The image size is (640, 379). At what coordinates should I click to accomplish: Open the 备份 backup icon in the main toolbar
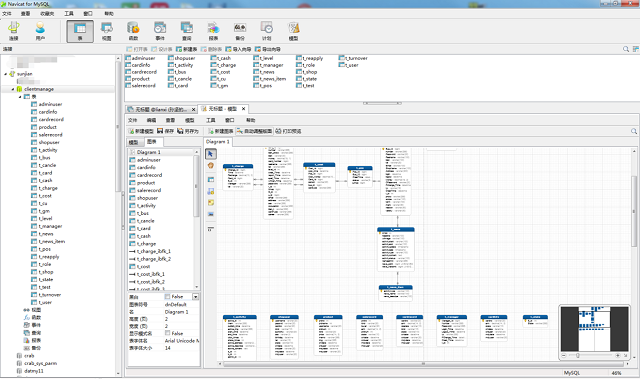(240, 31)
